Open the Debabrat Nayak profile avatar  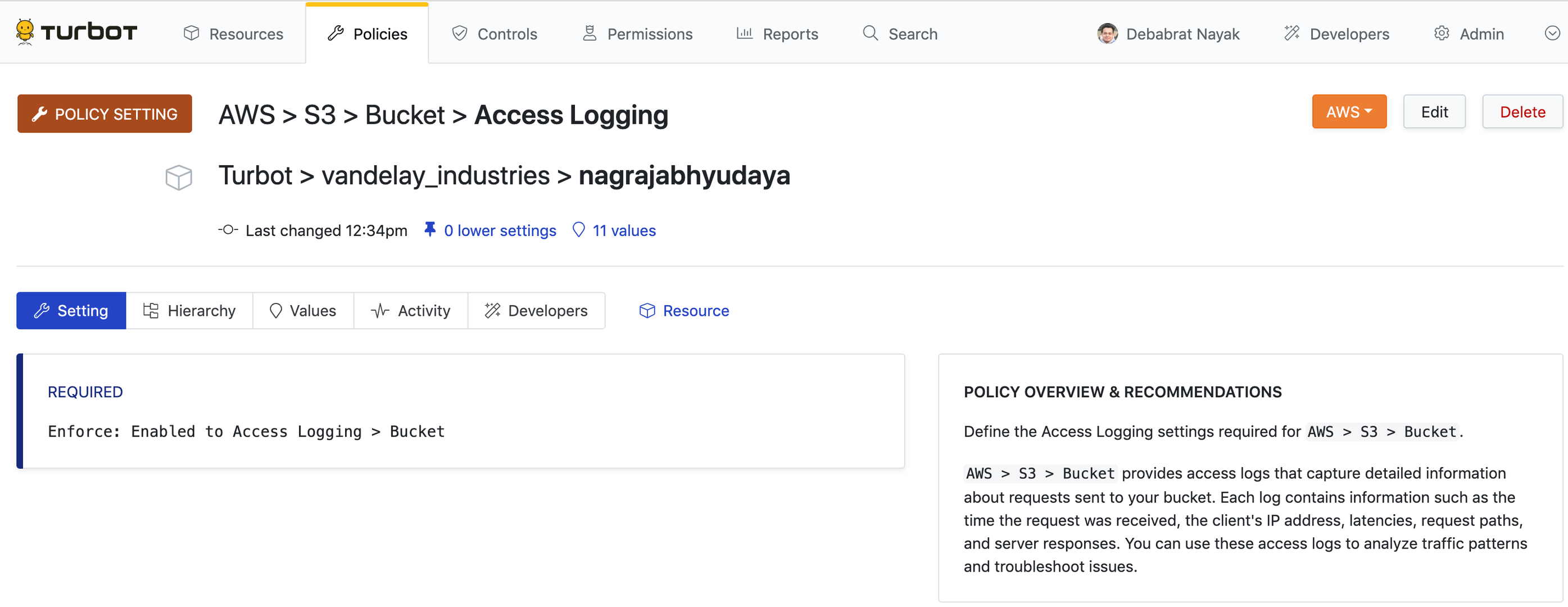(x=1108, y=34)
